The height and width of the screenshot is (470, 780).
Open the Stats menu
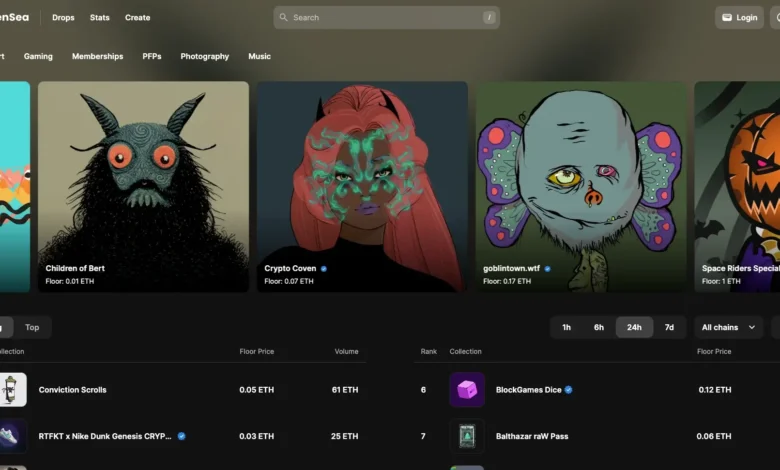[100, 18]
